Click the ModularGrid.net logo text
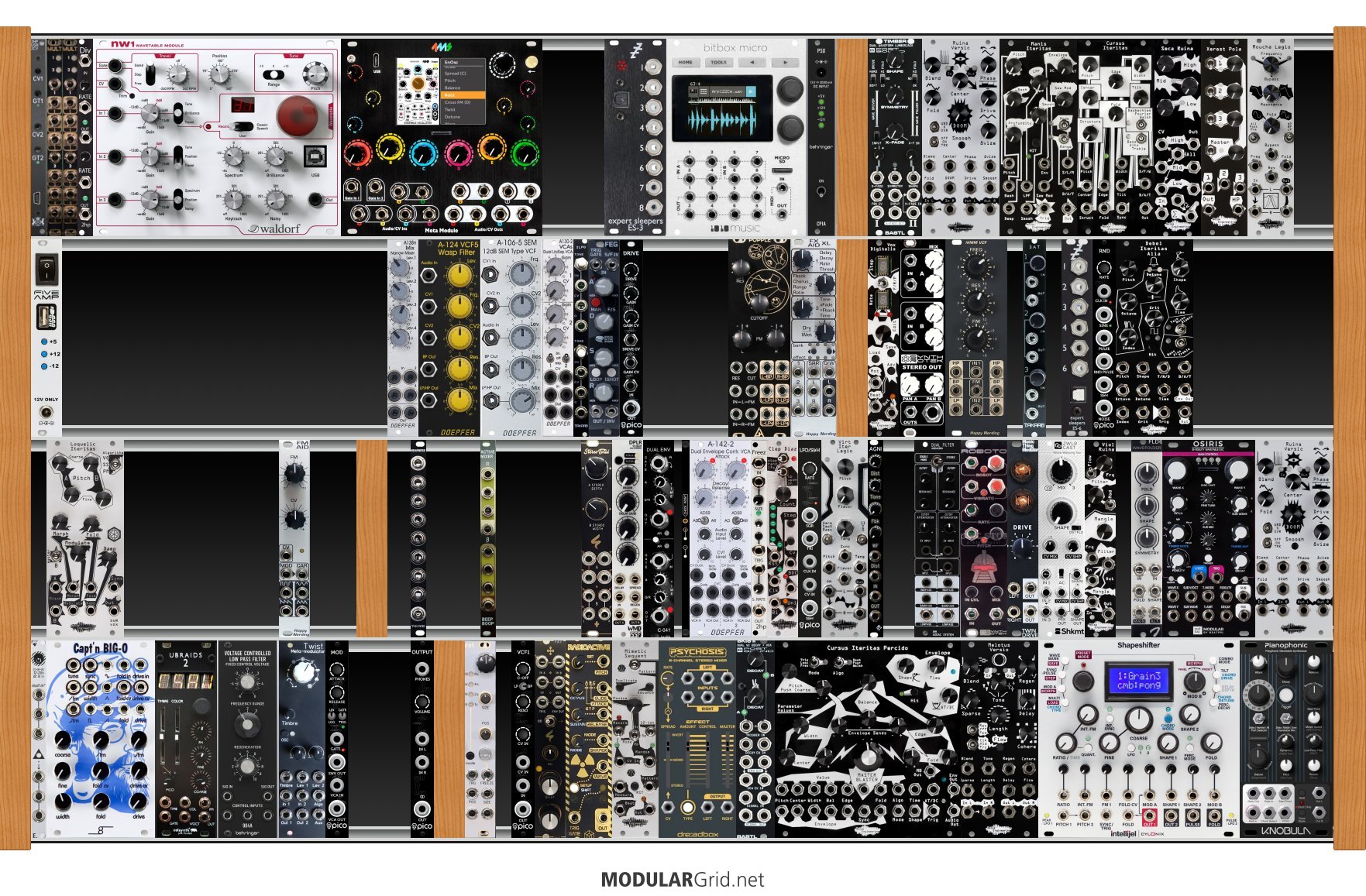Screen dimensions: 1366x896 pos(683,880)
